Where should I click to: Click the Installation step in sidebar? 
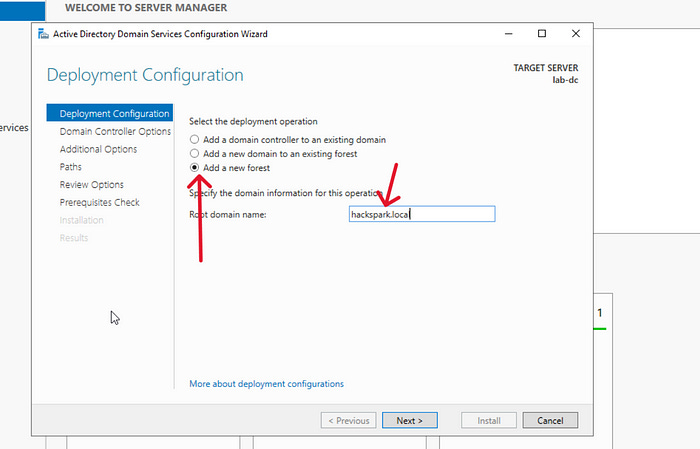[81, 220]
